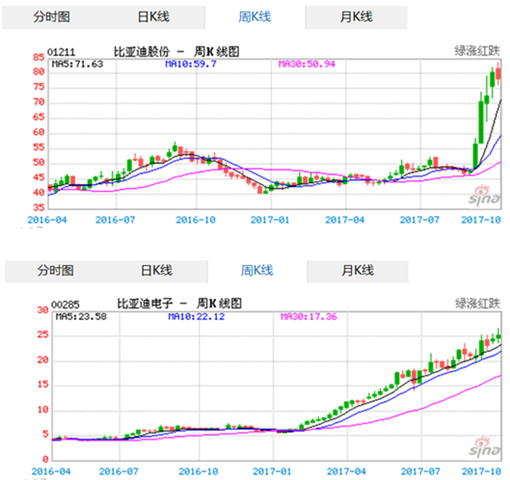
Task: Open 日K线 tab above 比亚迪股份 chart
Action: (x=154, y=17)
